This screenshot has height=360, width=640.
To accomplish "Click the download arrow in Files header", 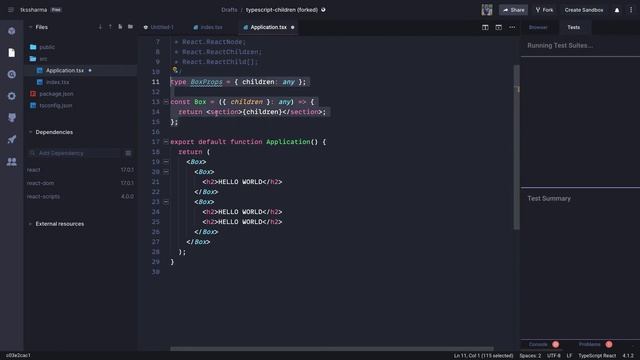I will click(x=100, y=27).
